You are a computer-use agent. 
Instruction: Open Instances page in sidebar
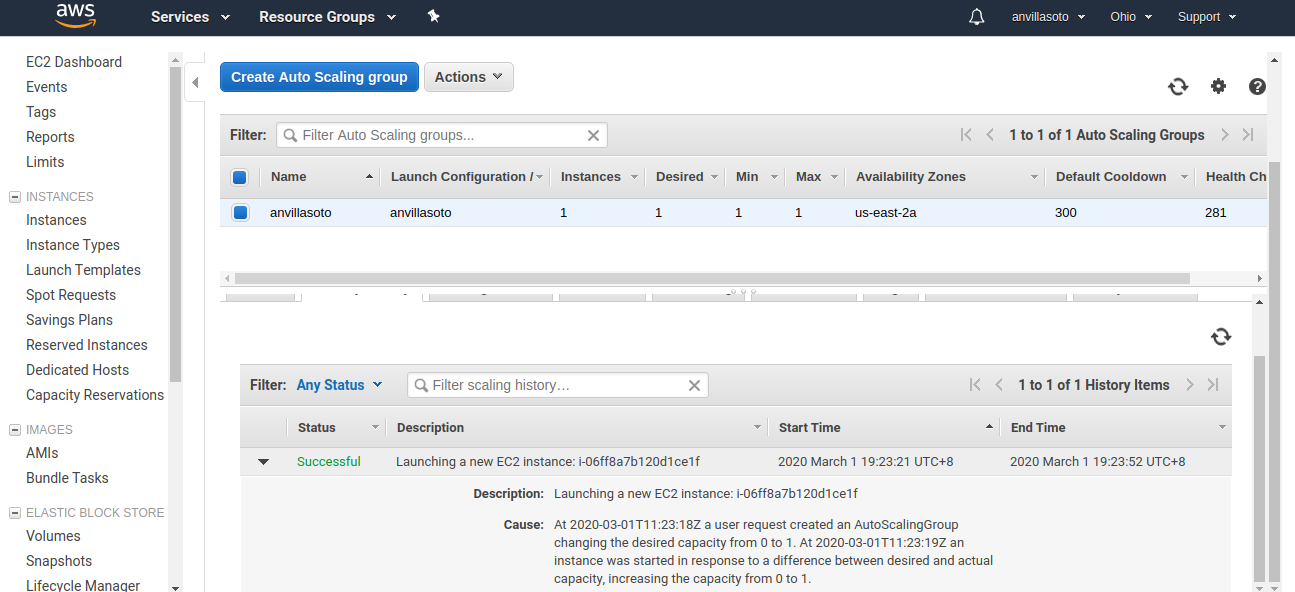click(56, 220)
